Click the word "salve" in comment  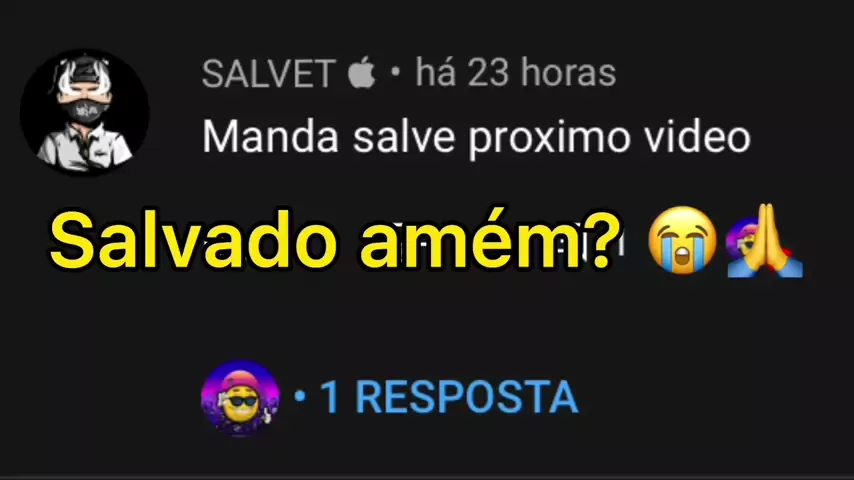click(x=404, y=136)
